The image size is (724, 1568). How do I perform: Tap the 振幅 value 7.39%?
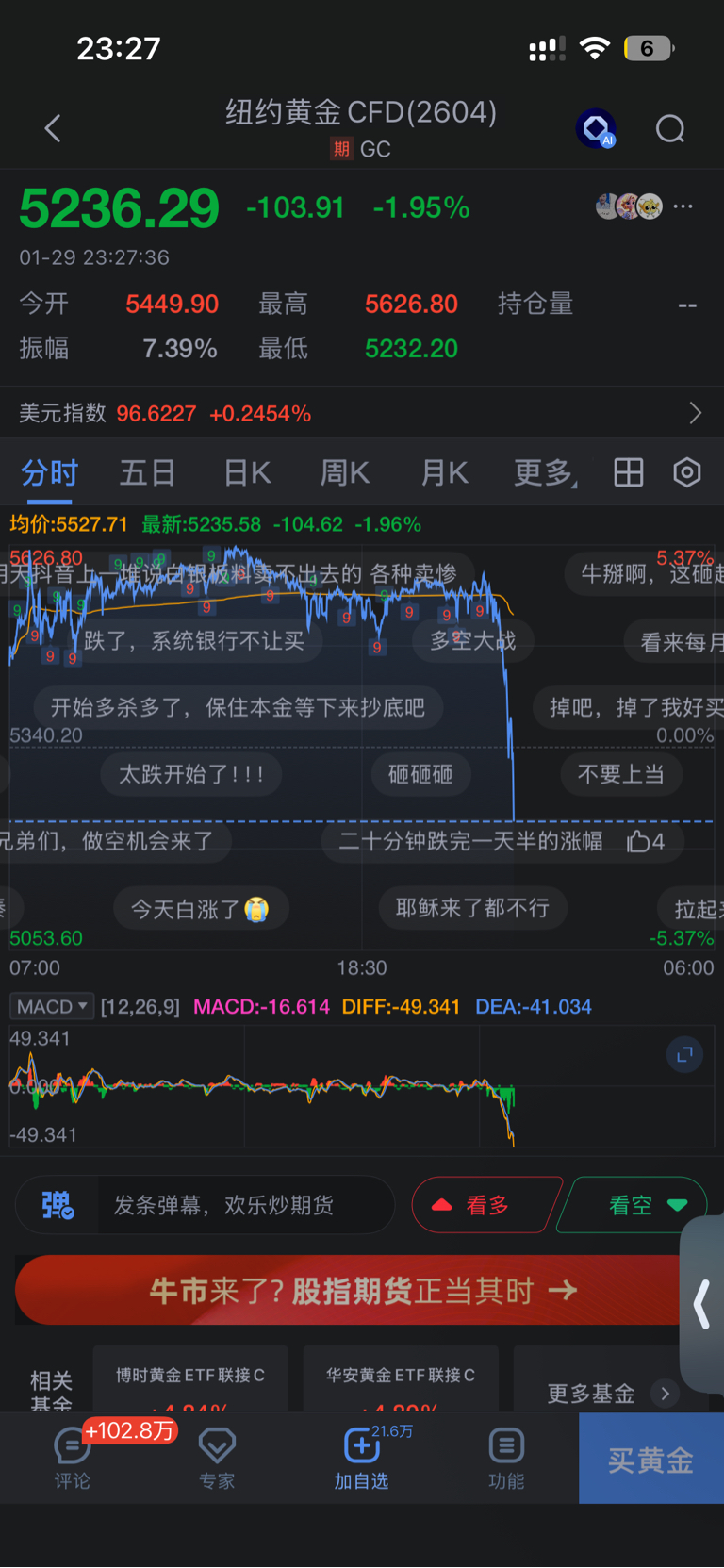coord(180,349)
